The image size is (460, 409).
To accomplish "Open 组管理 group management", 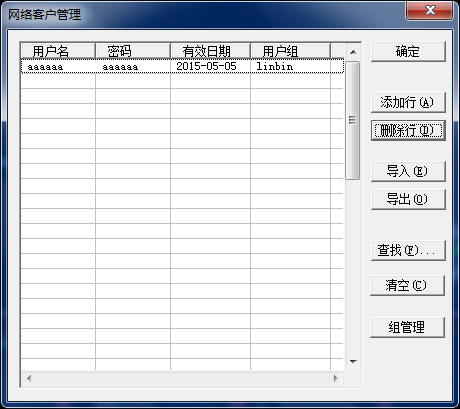I will (x=407, y=327).
